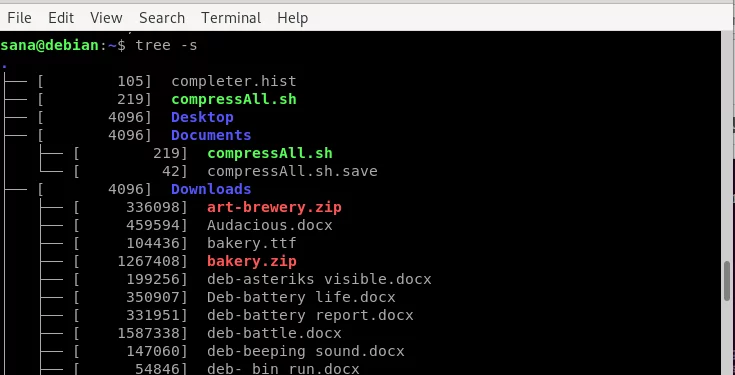Click the Audacious.docx file name
Image resolution: width=735 pixels, height=375 pixels.
click(x=270, y=225)
